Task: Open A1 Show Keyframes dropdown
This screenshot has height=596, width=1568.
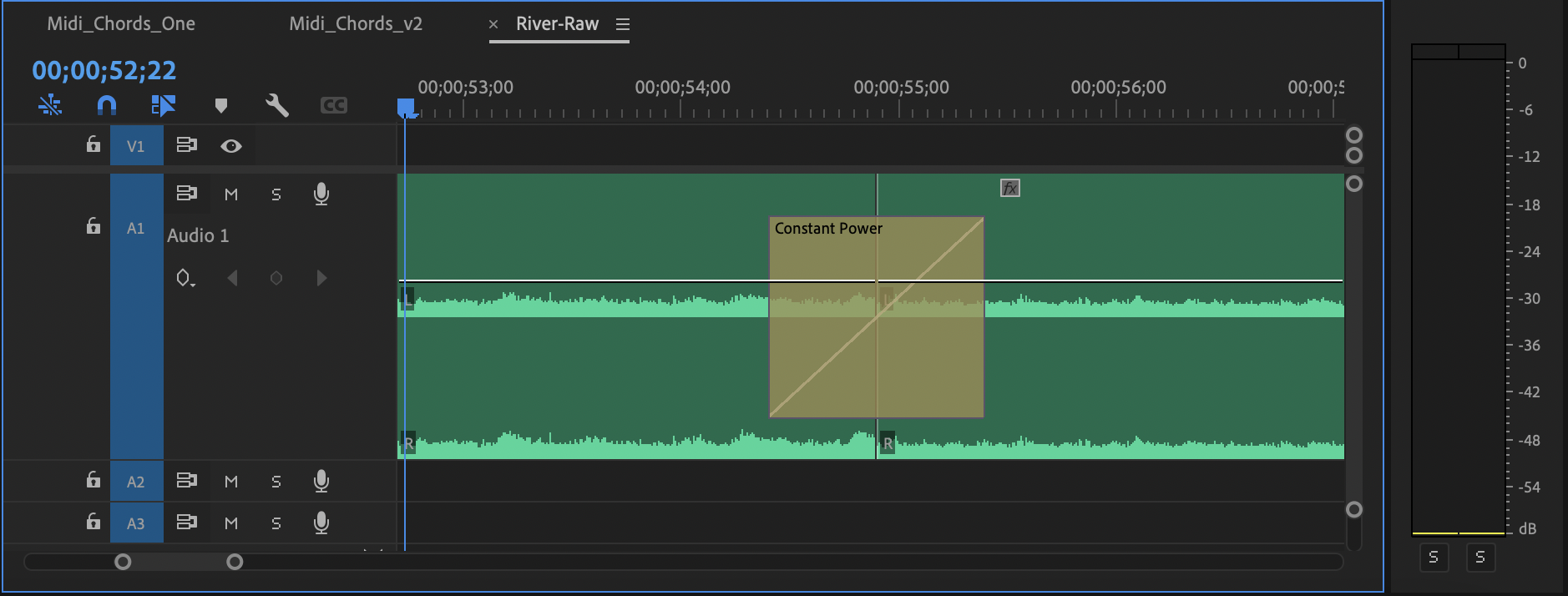Action: (x=185, y=278)
